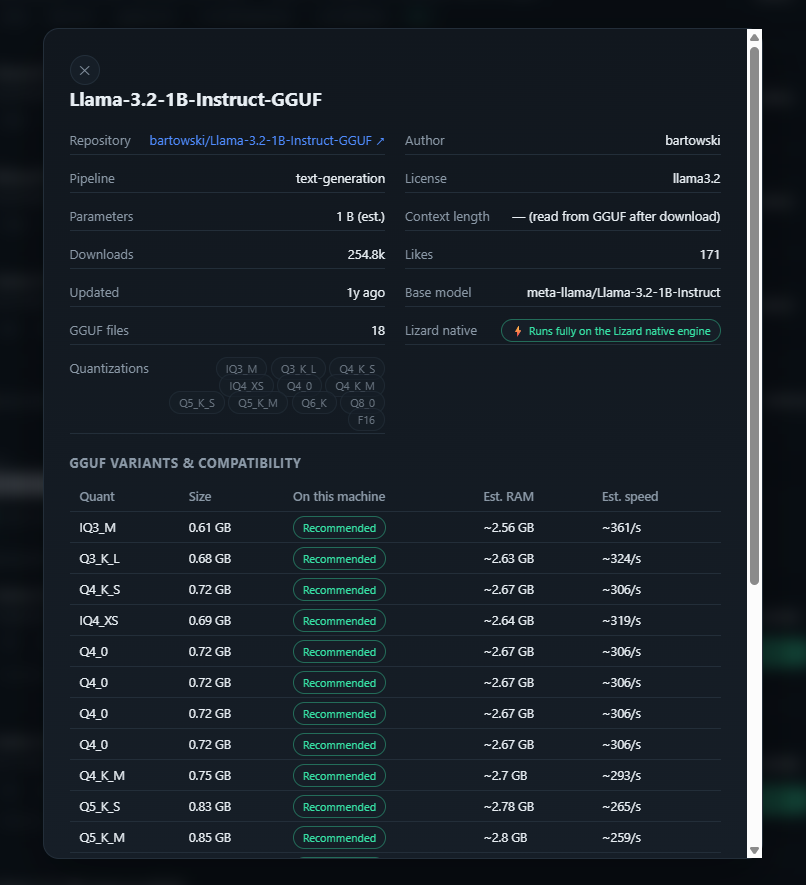This screenshot has width=806, height=885.
Task: Click '(read from GGUF after download)' context length text
Action: coord(624,217)
